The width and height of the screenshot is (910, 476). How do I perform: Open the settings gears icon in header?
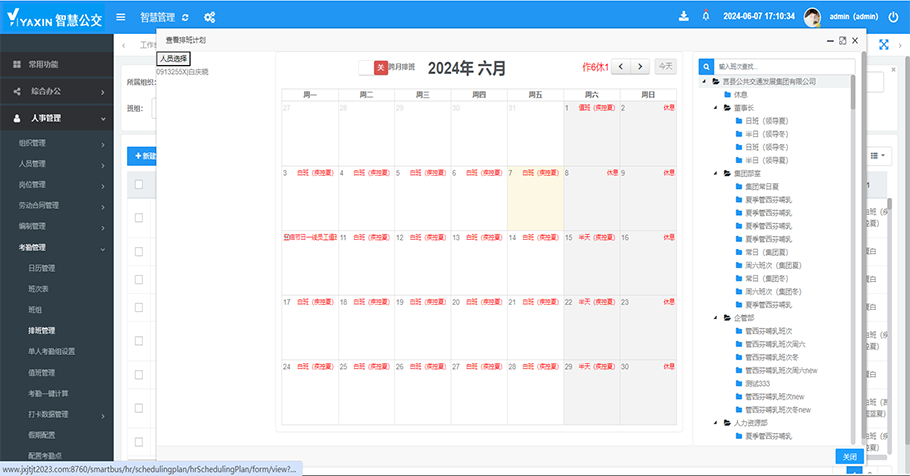[x=210, y=17]
